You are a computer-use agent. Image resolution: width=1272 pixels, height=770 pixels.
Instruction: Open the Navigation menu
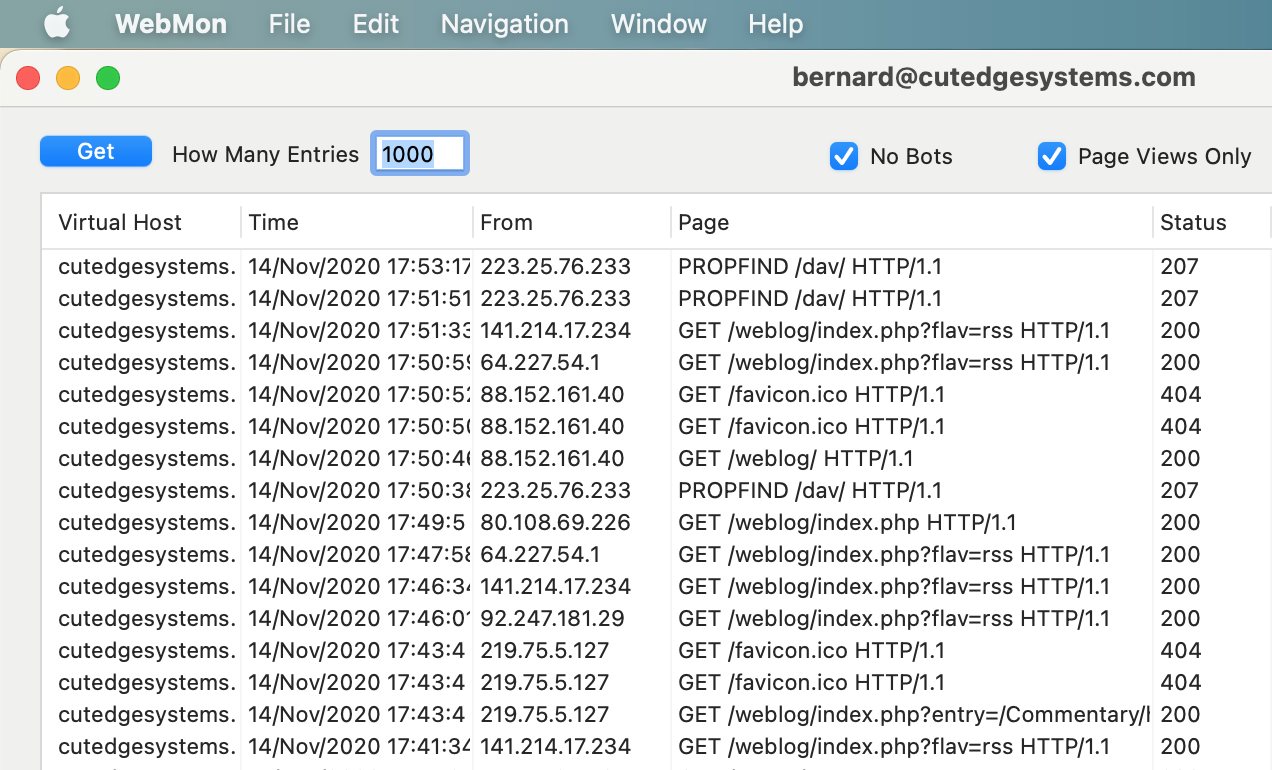point(504,24)
